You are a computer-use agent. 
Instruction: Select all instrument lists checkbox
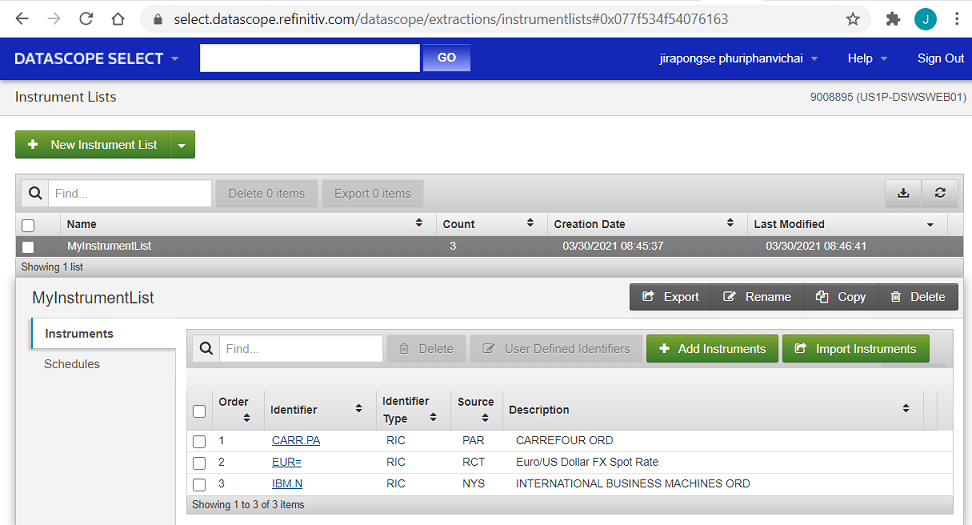pos(28,225)
